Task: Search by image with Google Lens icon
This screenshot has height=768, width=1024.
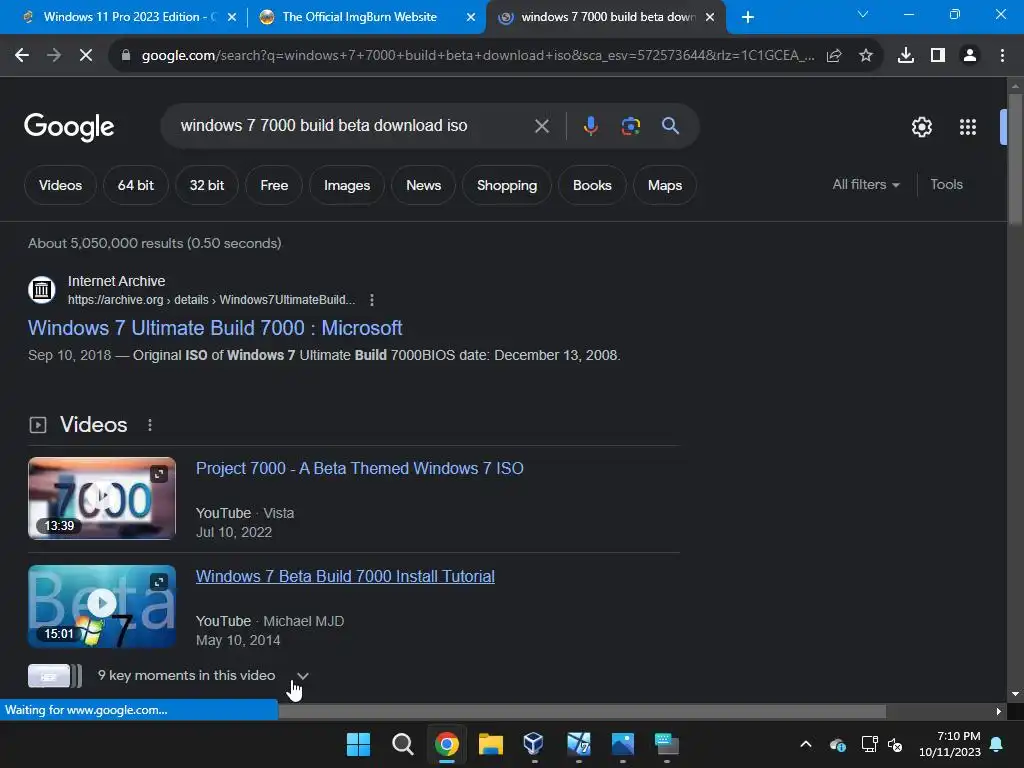Action: tap(630, 126)
